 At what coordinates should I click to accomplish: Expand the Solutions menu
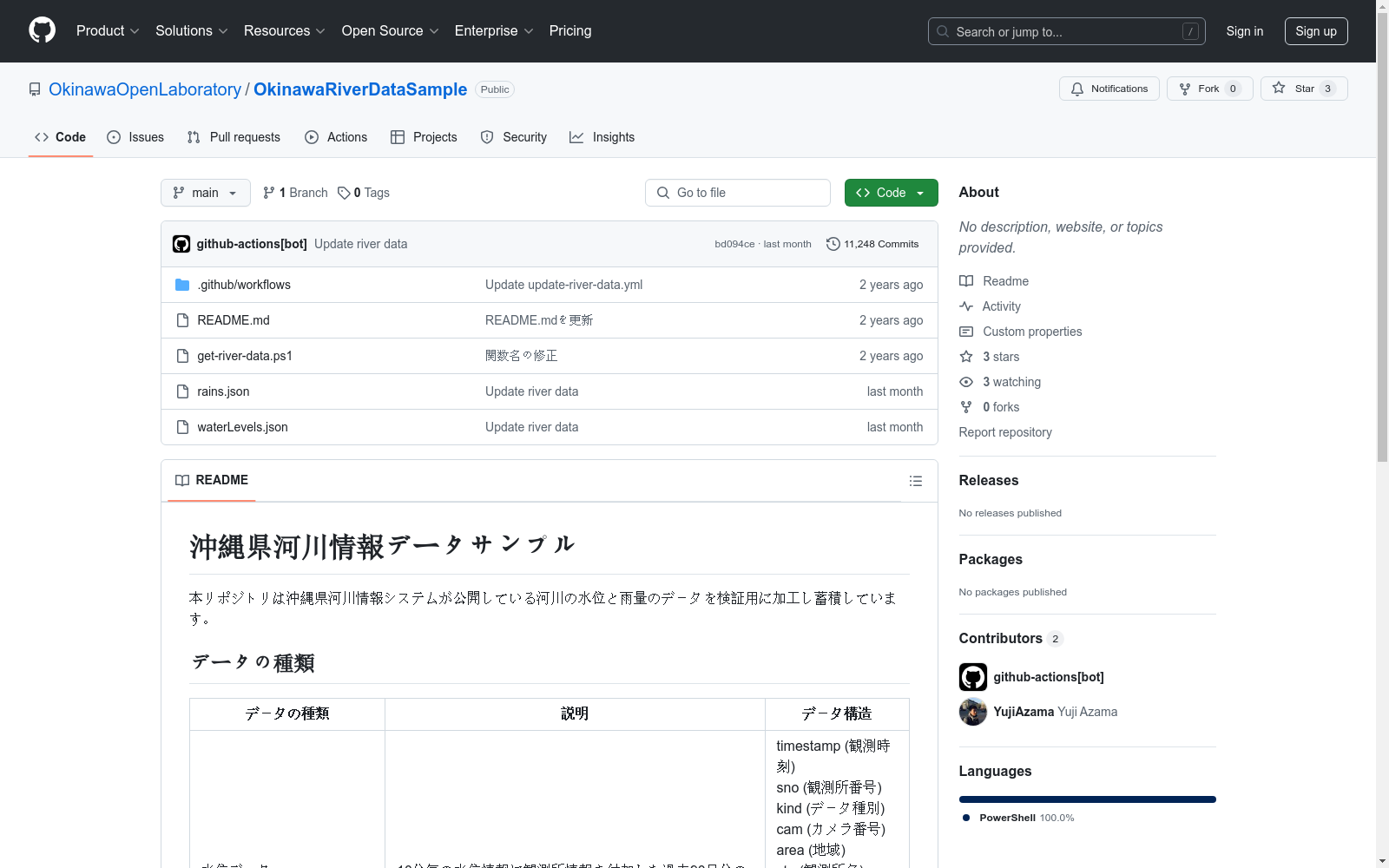tap(192, 30)
